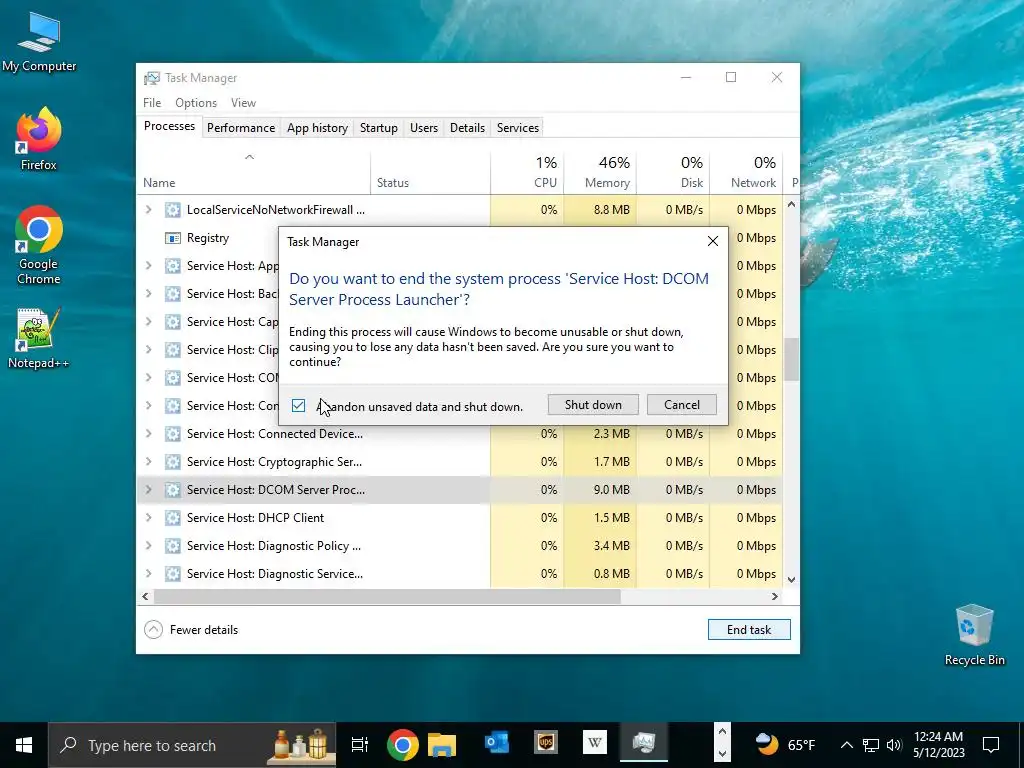Viewport: 1024px width, 768px height.
Task: Sort processes by Disk column
Action: [x=673, y=172]
